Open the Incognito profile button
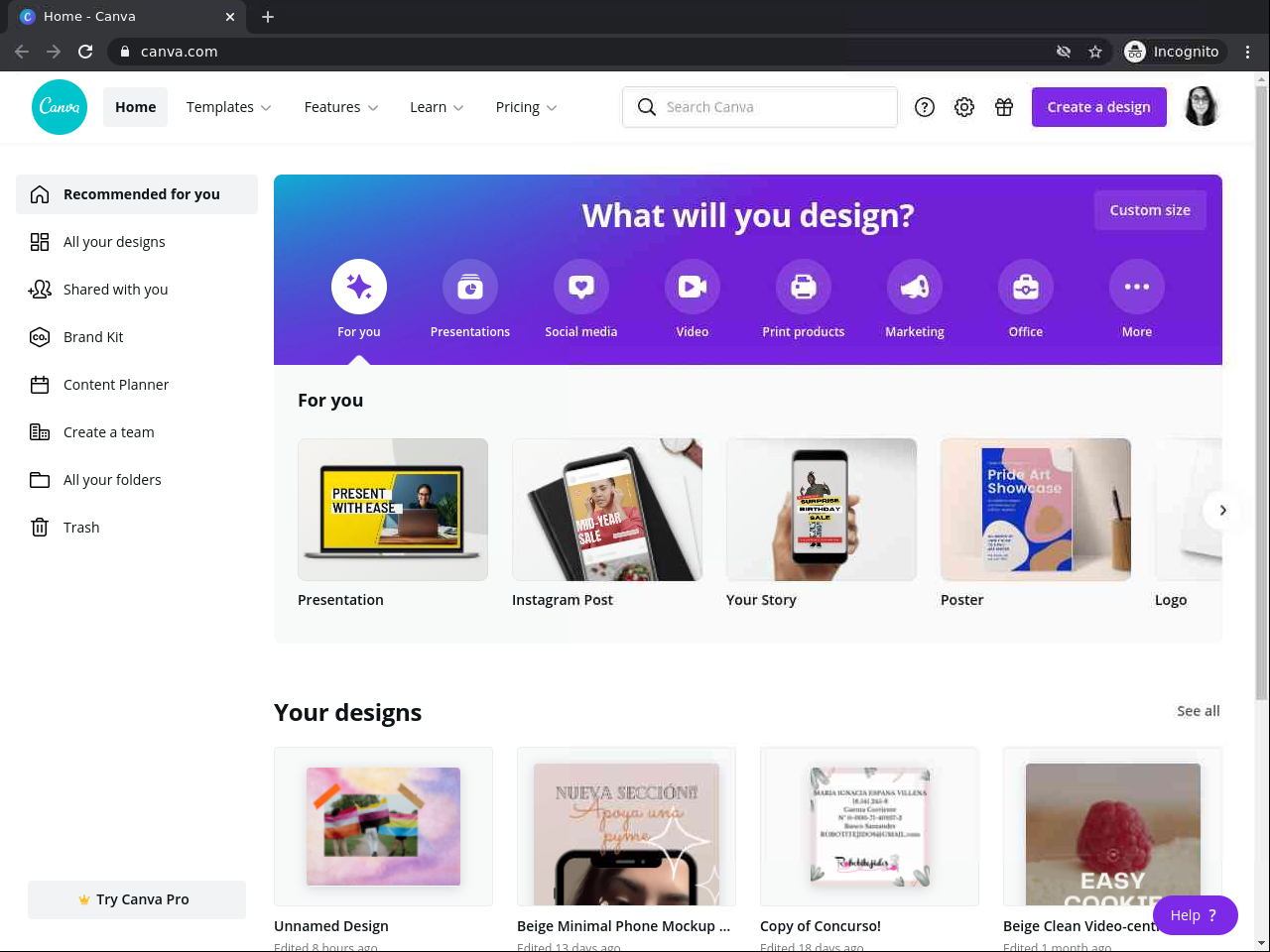 point(1173,52)
